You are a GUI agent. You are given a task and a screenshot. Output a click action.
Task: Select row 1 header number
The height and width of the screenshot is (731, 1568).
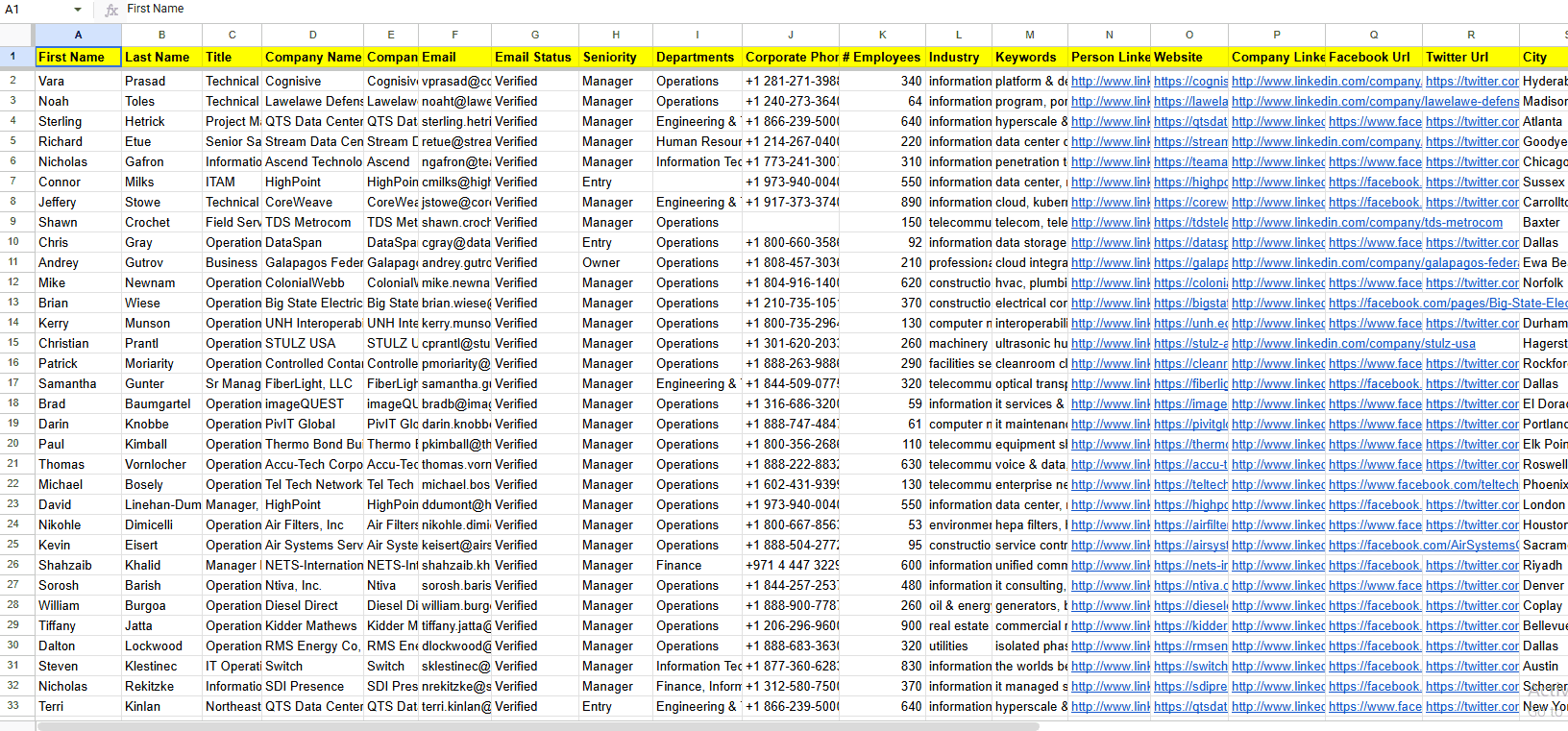click(13, 57)
